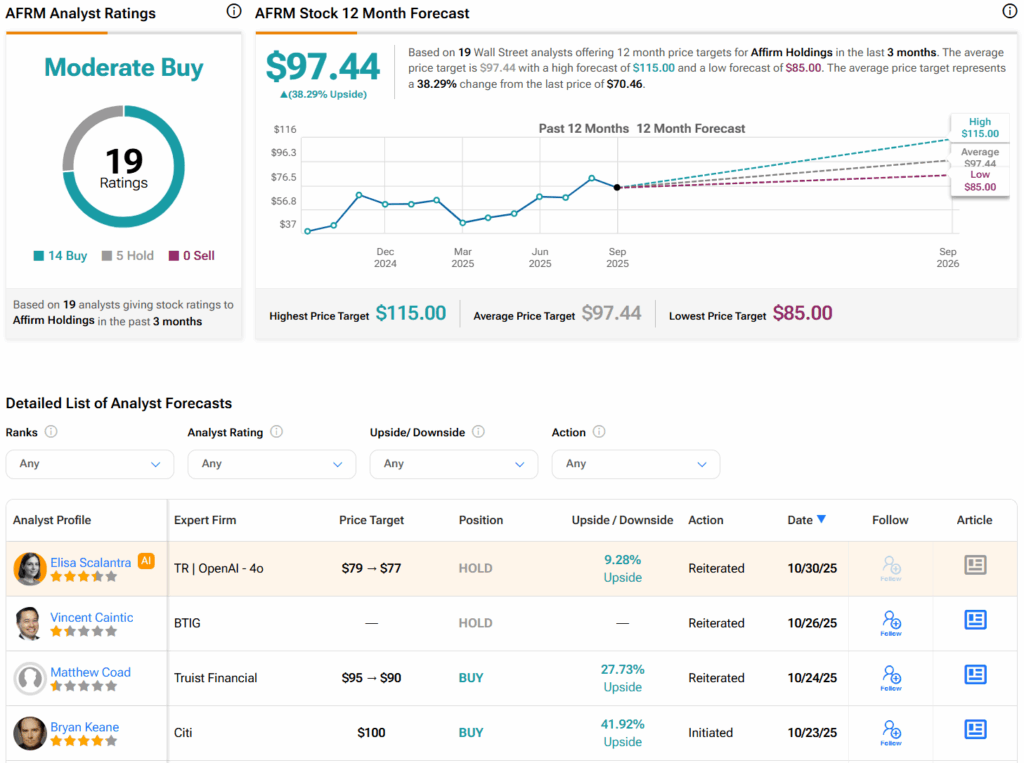Open the Analyst Rating dropdown

pos(272,464)
